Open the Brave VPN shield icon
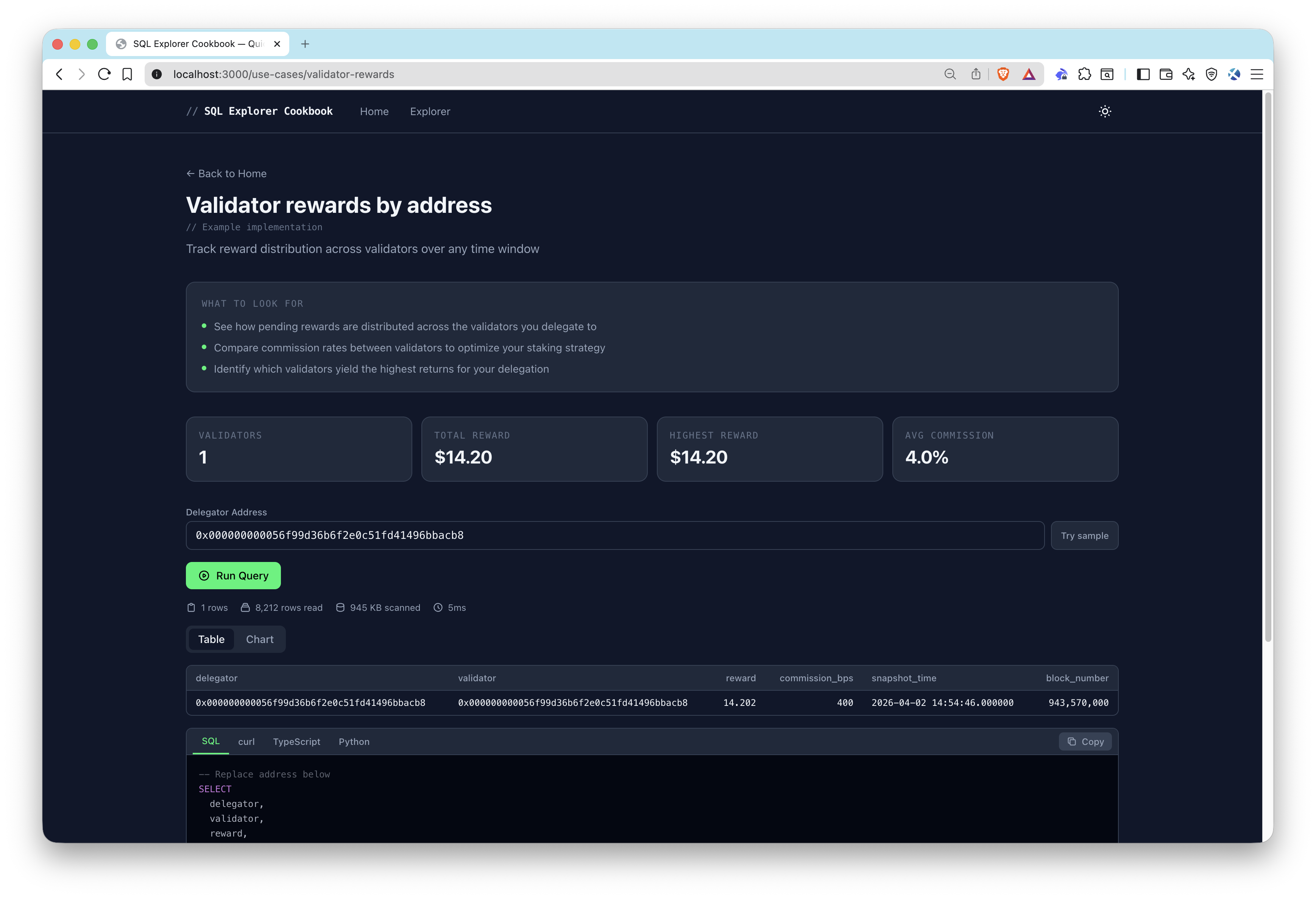 point(1211,74)
